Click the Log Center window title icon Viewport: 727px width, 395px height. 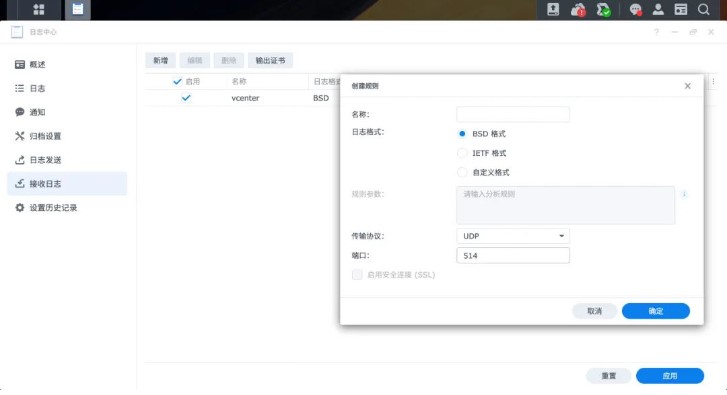(x=17, y=32)
